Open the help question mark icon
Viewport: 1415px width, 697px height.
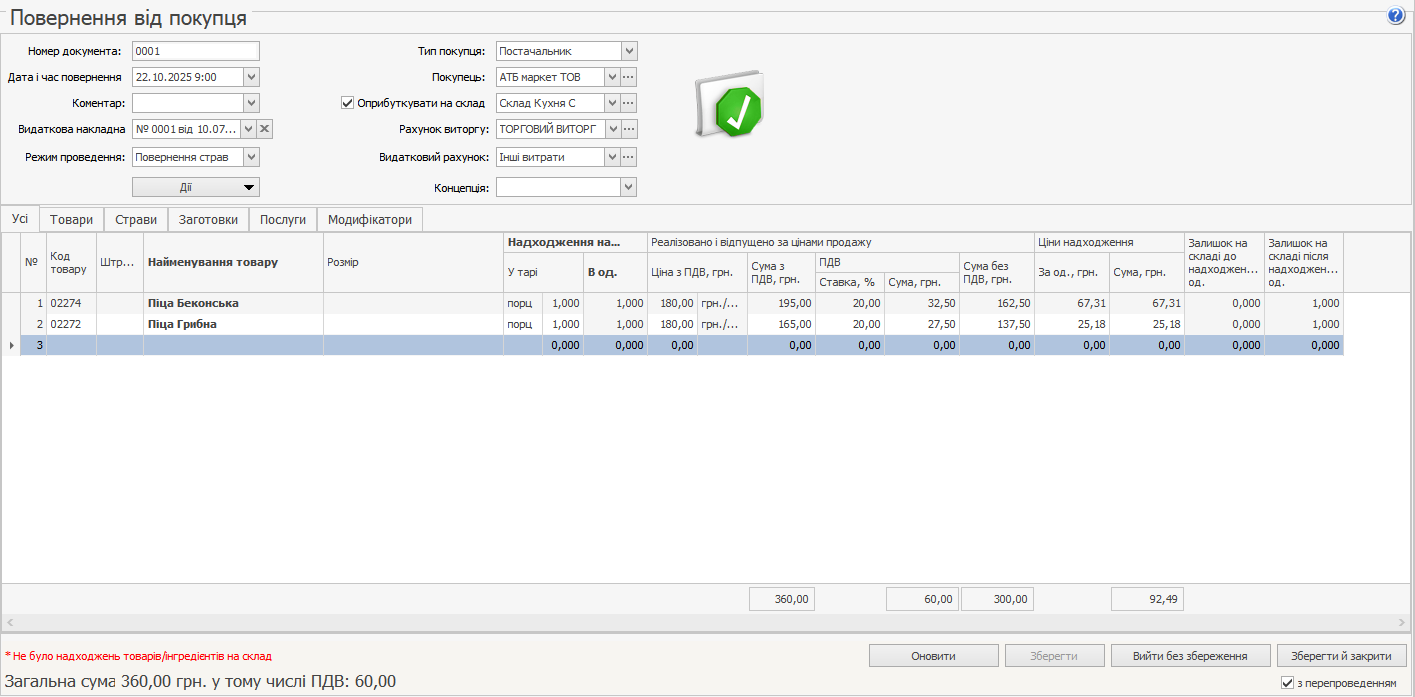pyautogui.click(x=1396, y=17)
